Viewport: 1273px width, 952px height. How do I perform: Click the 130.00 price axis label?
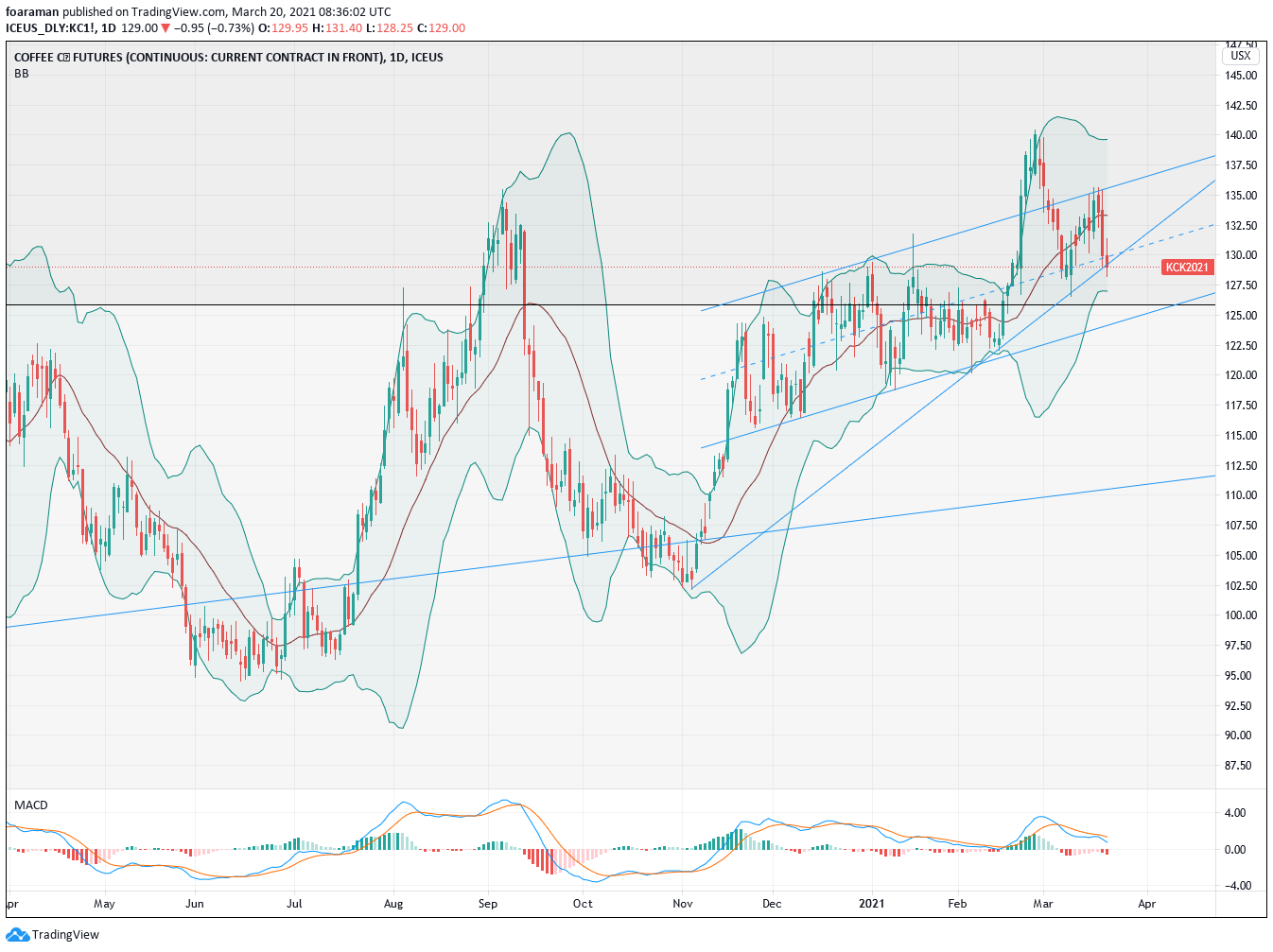tap(1241, 255)
